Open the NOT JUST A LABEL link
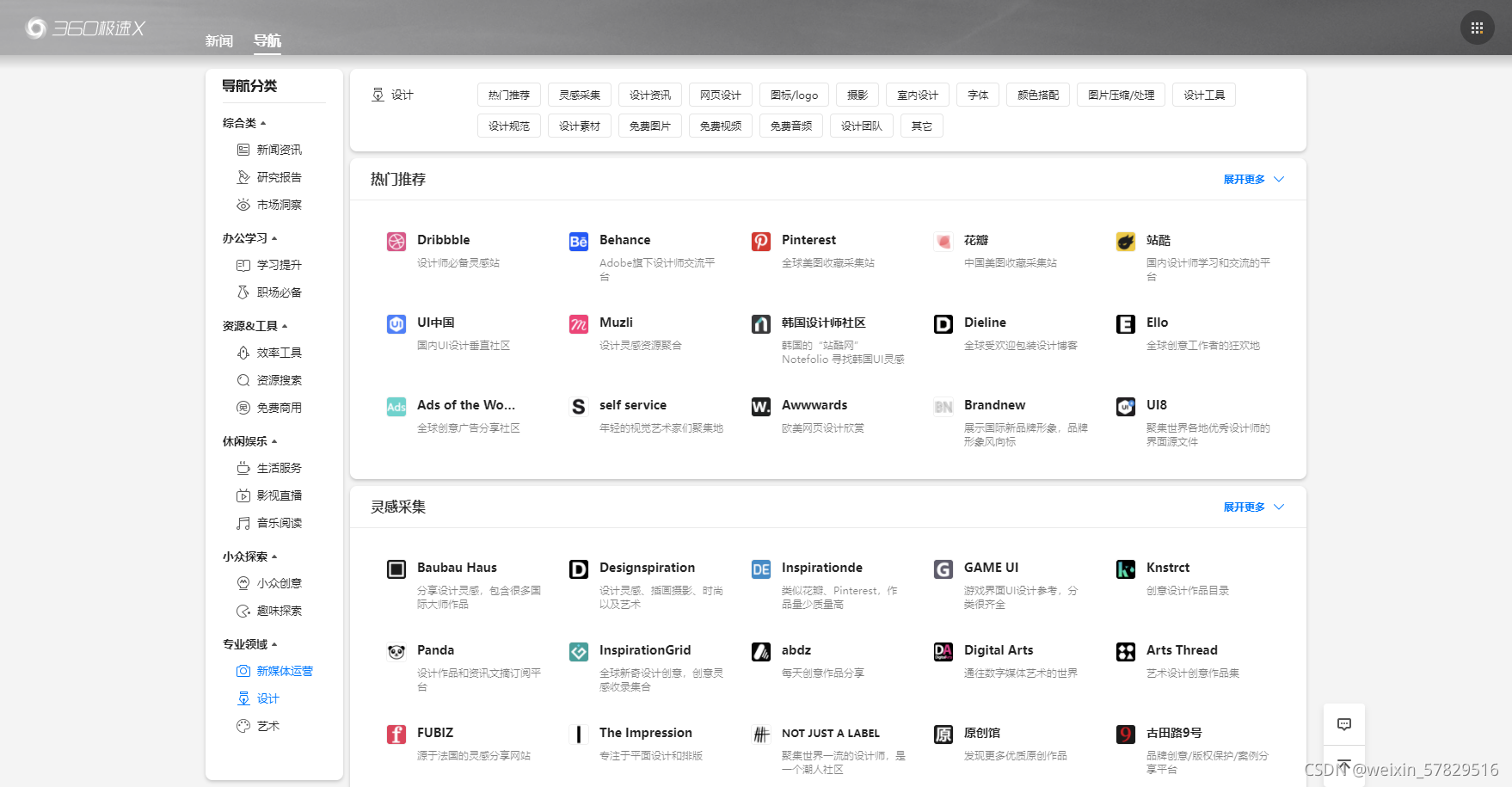Image resolution: width=1512 pixels, height=787 pixels. [x=831, y=734]
